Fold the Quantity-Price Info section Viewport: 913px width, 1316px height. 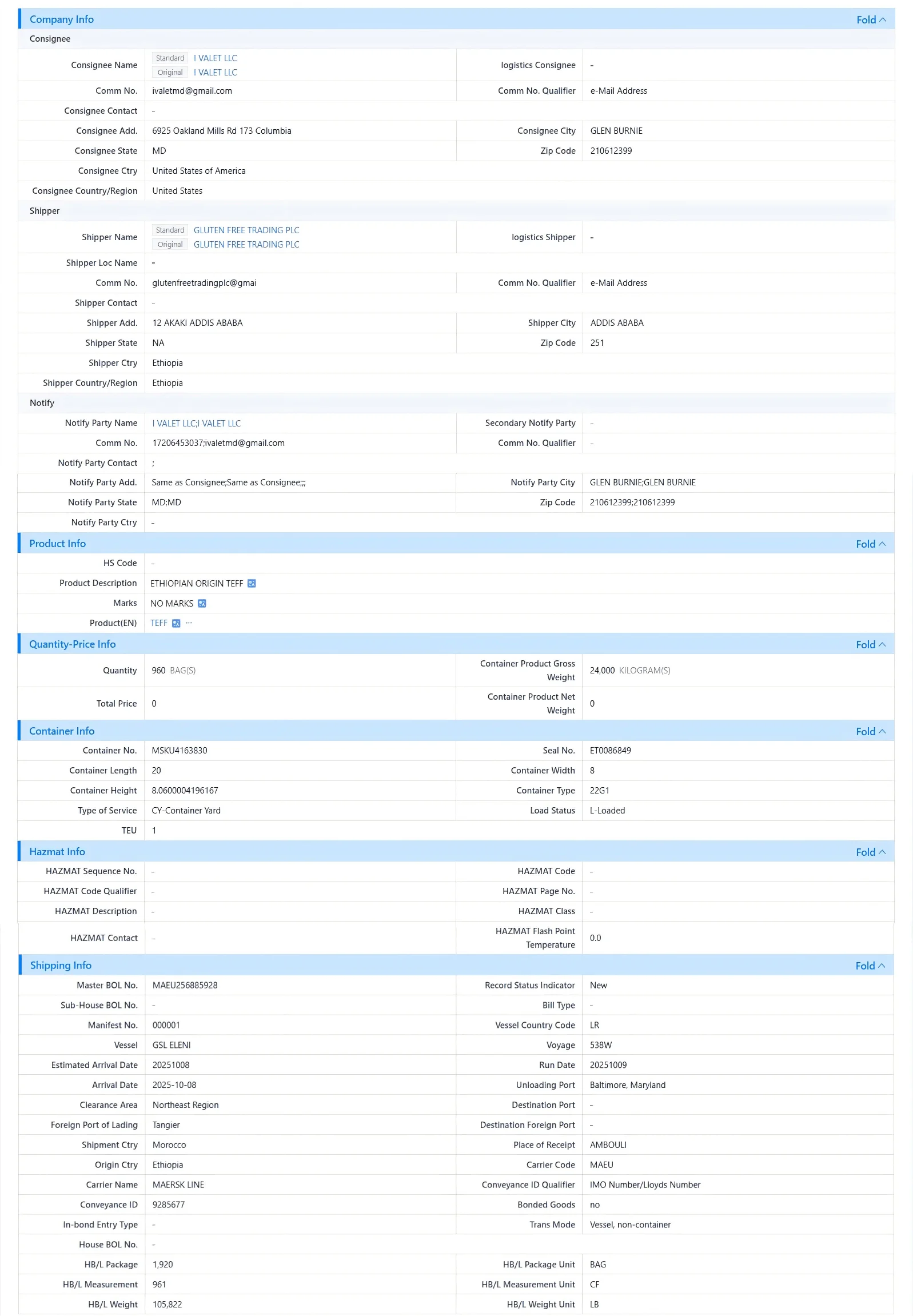point(871,644)
